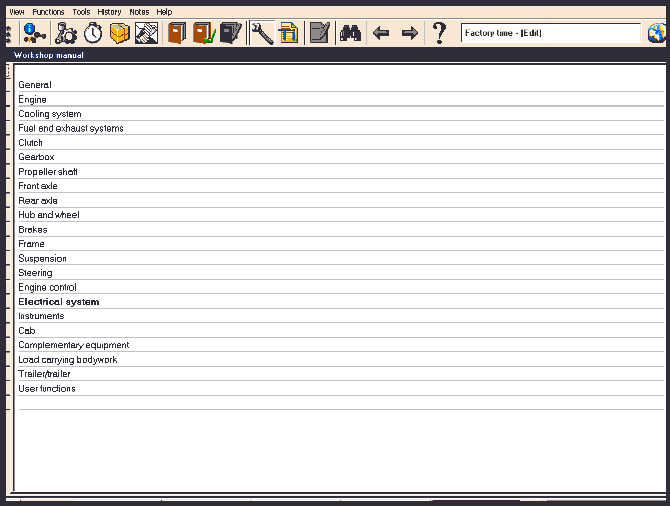The width and height of the screenshot is (670, 506).
Task: Open help via the question mark icon
Action: (x=439, y=33)
